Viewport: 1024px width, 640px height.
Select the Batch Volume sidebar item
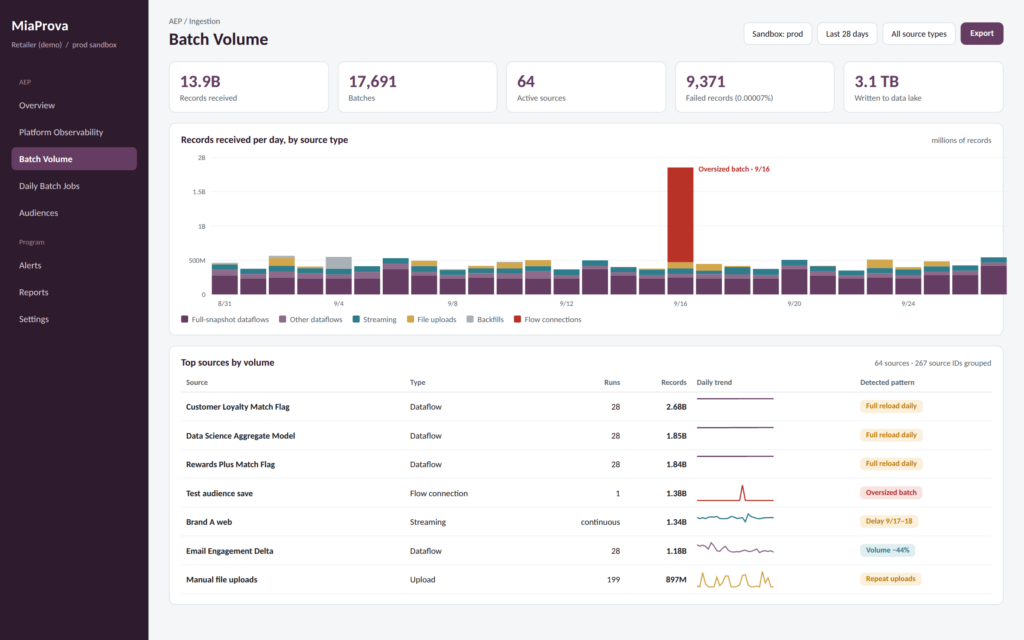coord(74,159)
